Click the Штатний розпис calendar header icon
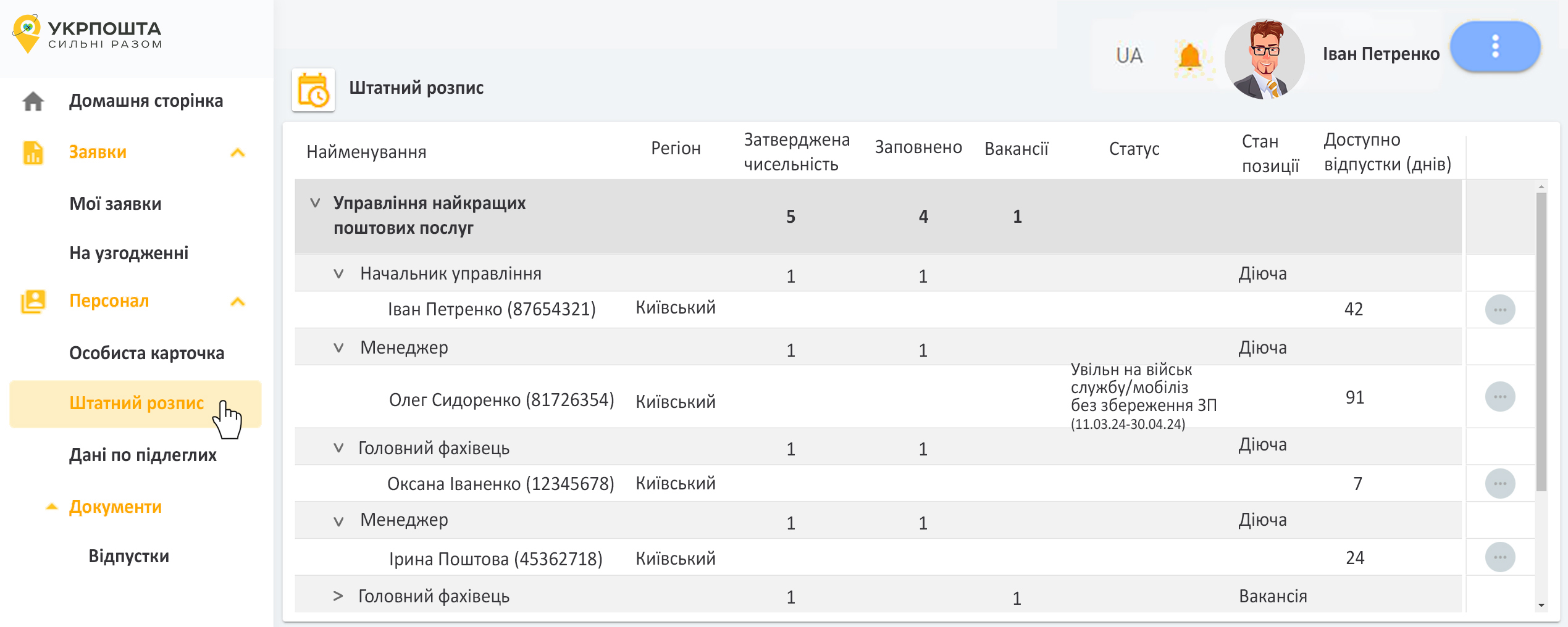The image size is (1568, 627). [x=313, y=90]
